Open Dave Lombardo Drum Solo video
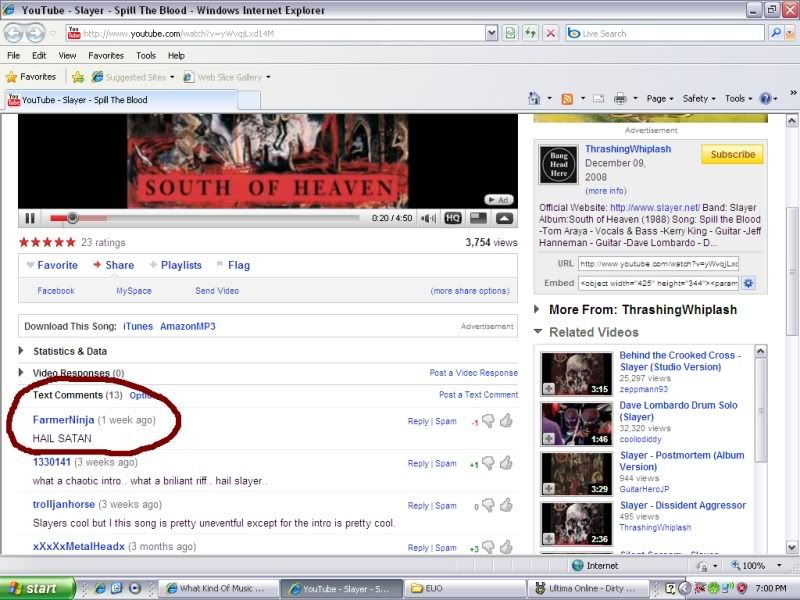 coord(678,411)
